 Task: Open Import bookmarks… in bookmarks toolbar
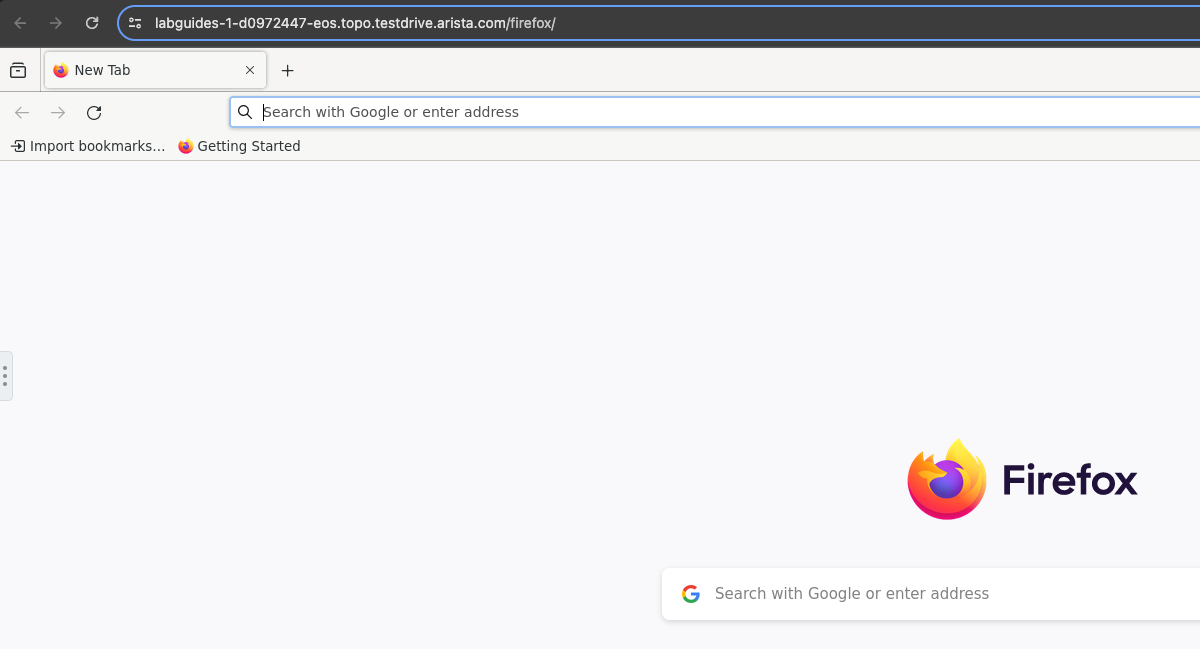(88, 146)
